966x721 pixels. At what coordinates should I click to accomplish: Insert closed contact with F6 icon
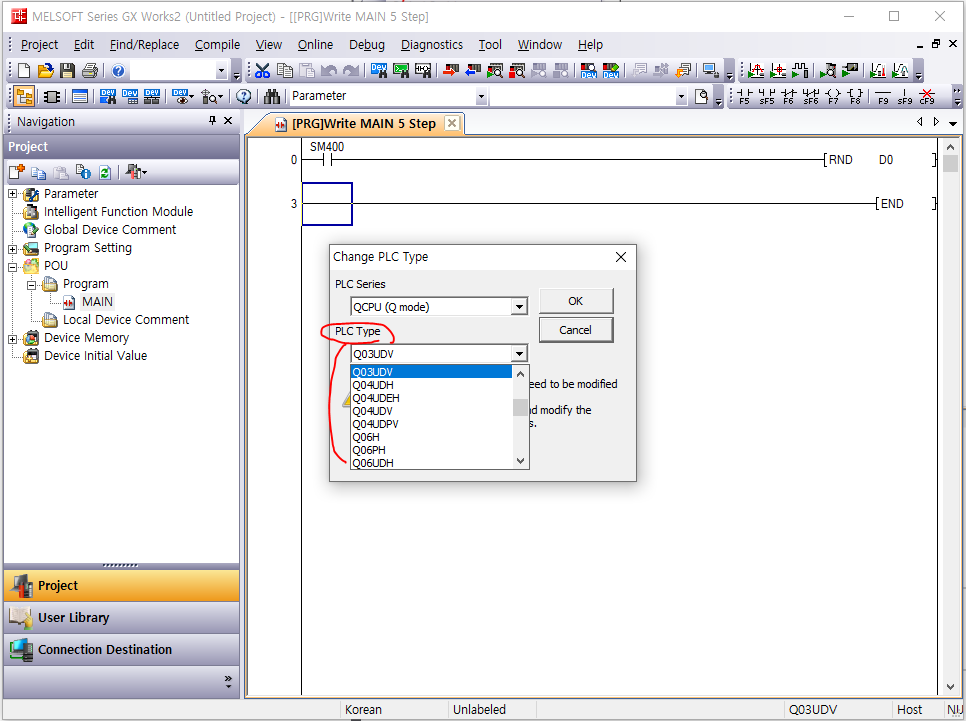point(789,96)
